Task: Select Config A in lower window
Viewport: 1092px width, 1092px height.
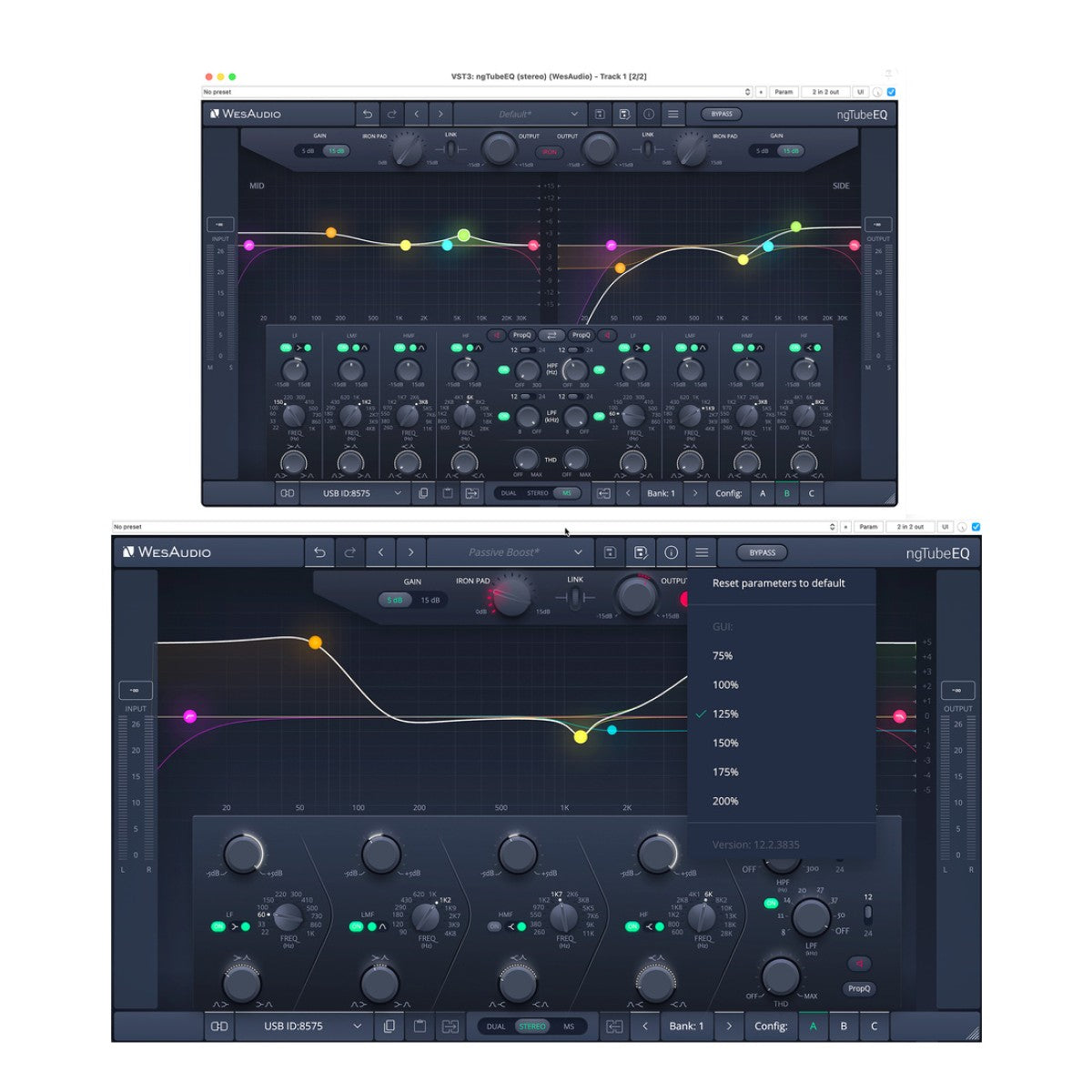Action: [x=813, y=1026]
